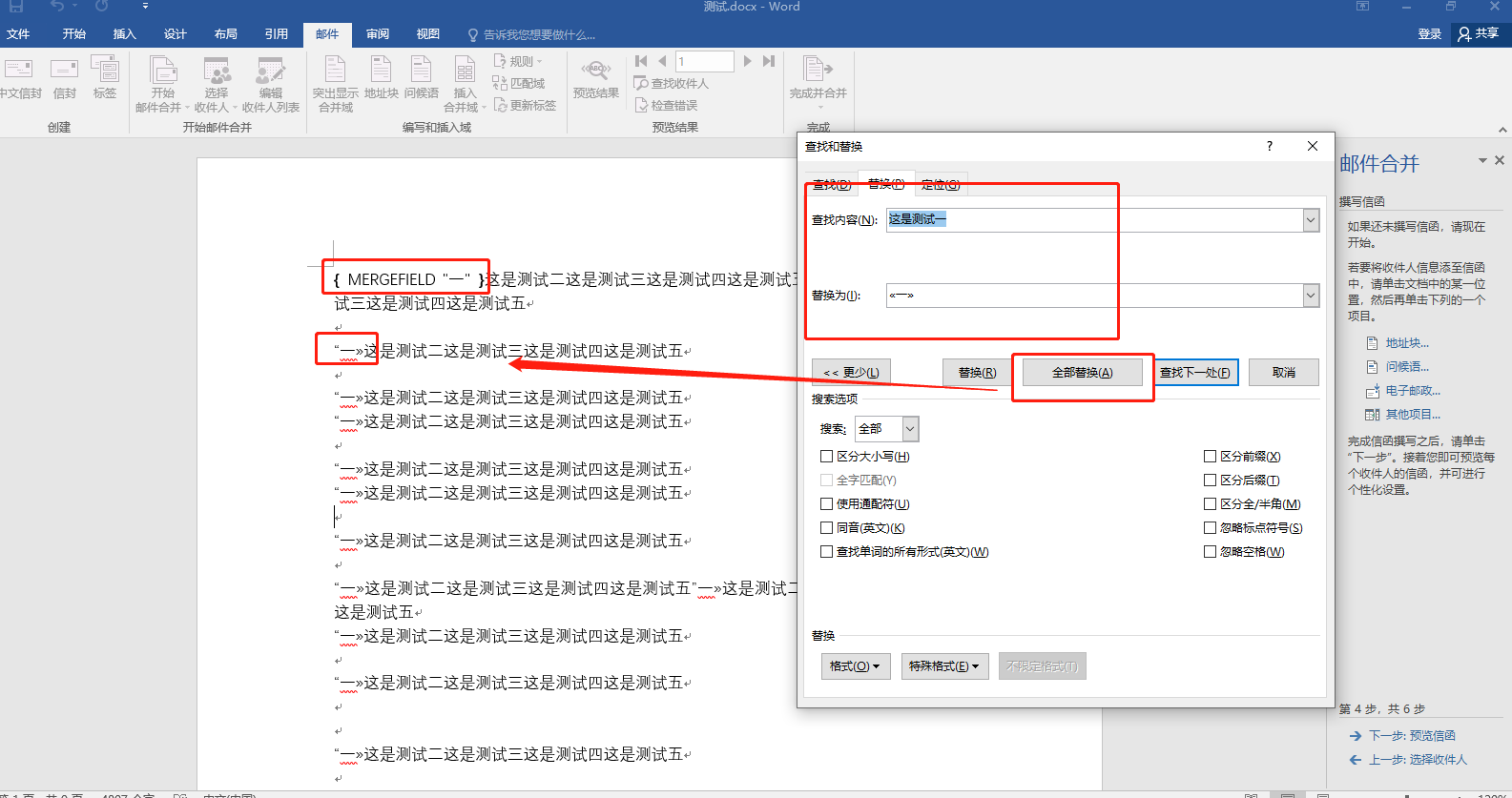Click the 登录 sign in link
This screenshot has height=798, width=1512.
tap(1429, 34)
